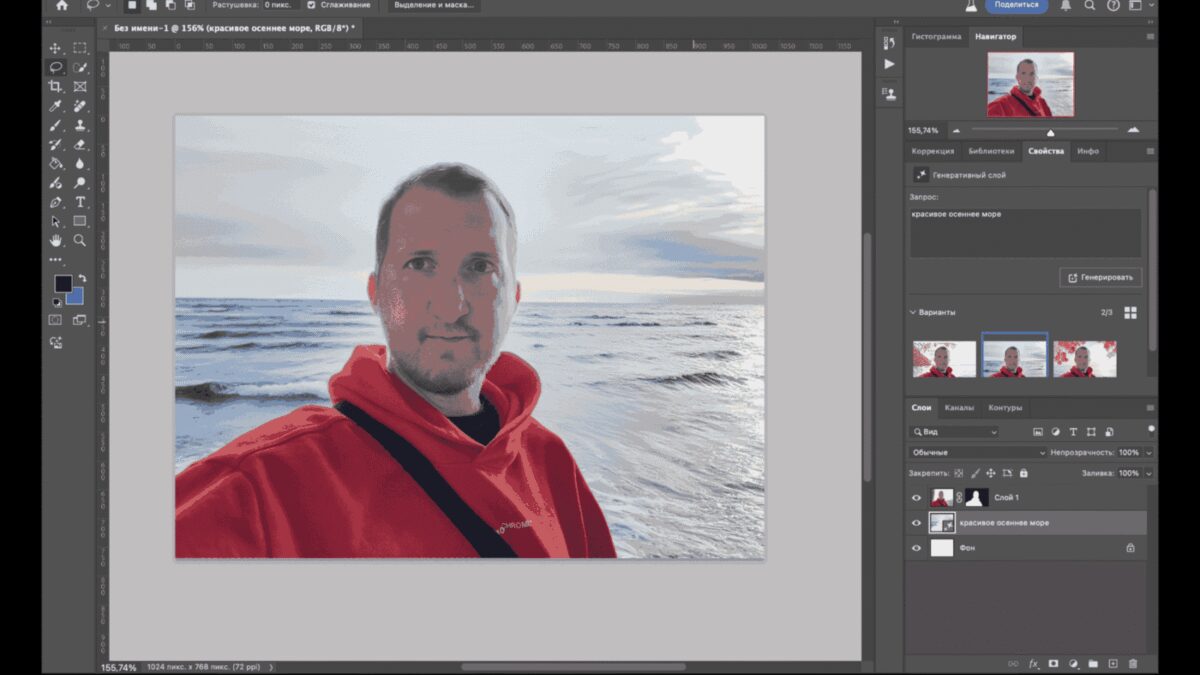The height and width of the screenshot is (675, 1200).
Task: Toggle visibility of the Фон layer
Action: pos(916,548)
